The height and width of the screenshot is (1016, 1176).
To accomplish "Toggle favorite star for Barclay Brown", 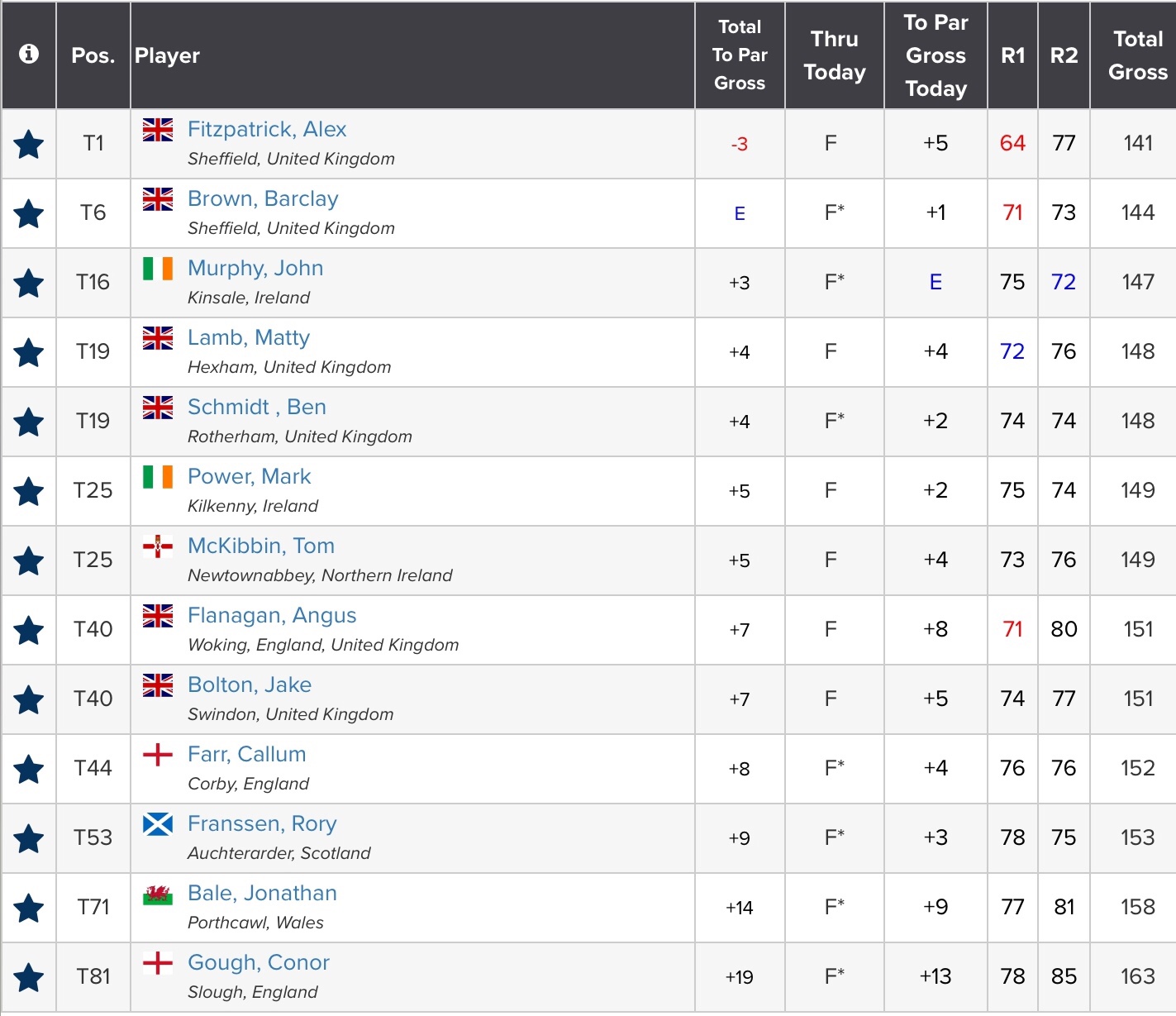I will pos(29,214).
